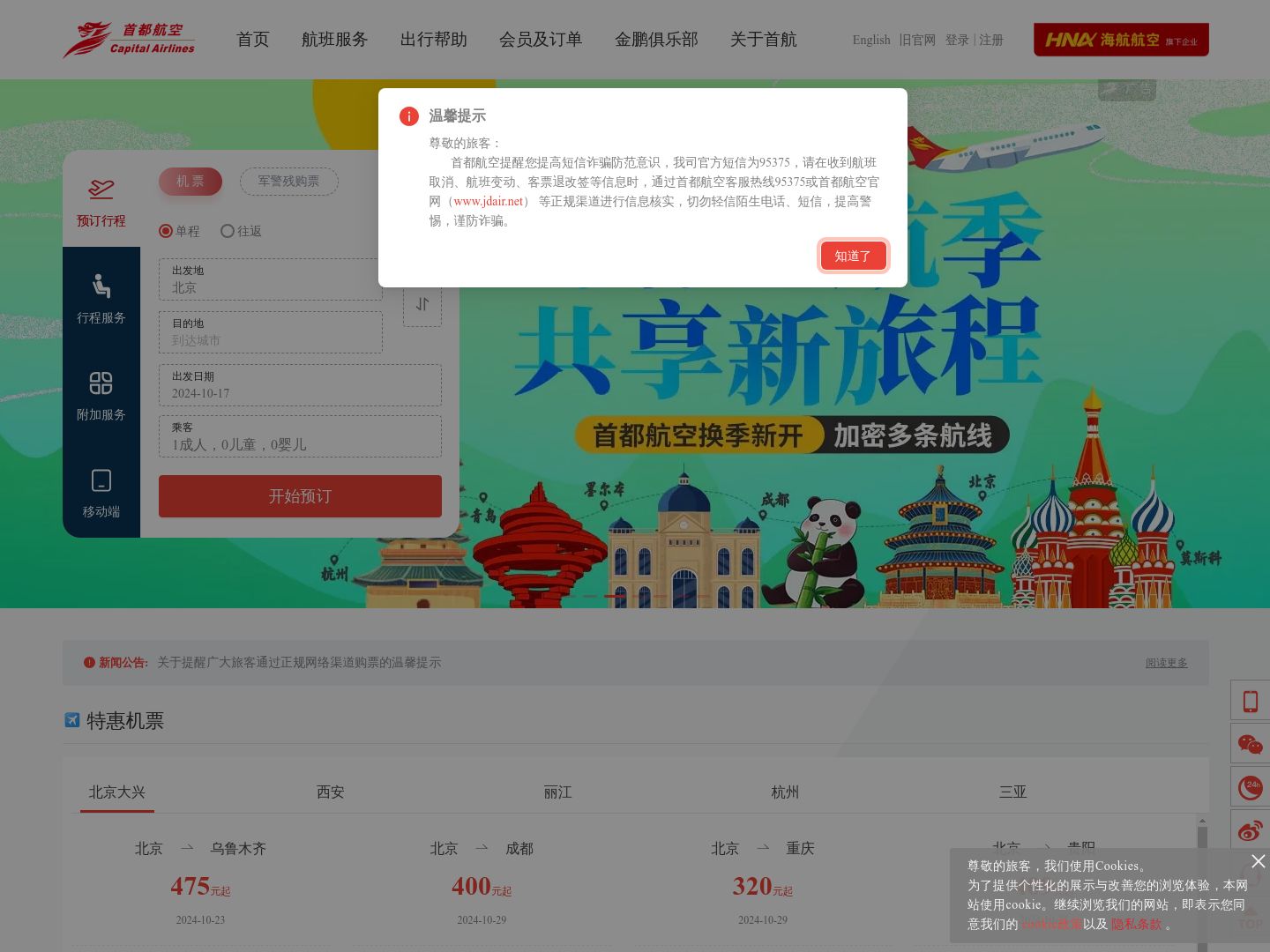Open the WeChat floating icon
This screenshot has height=952, width=1270.
pos(1251,744)
